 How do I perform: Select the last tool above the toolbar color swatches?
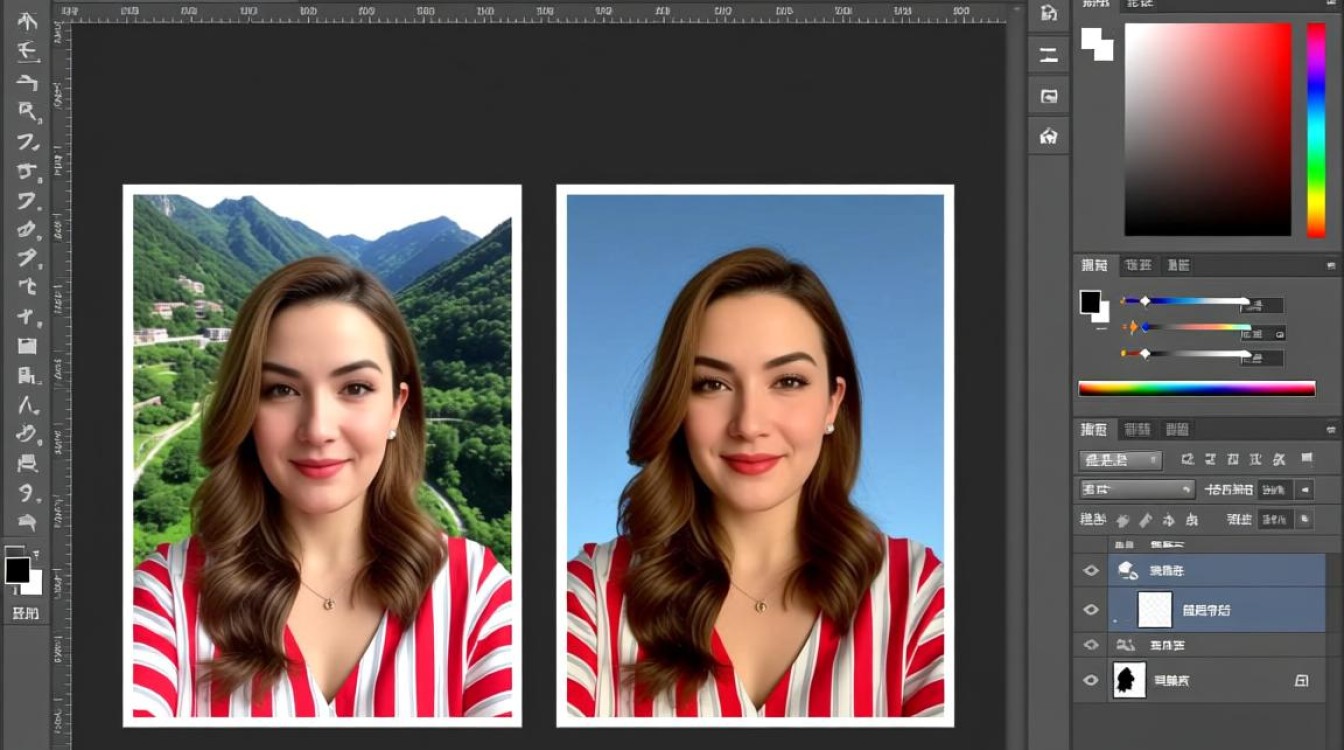click(x=27, y=522)
